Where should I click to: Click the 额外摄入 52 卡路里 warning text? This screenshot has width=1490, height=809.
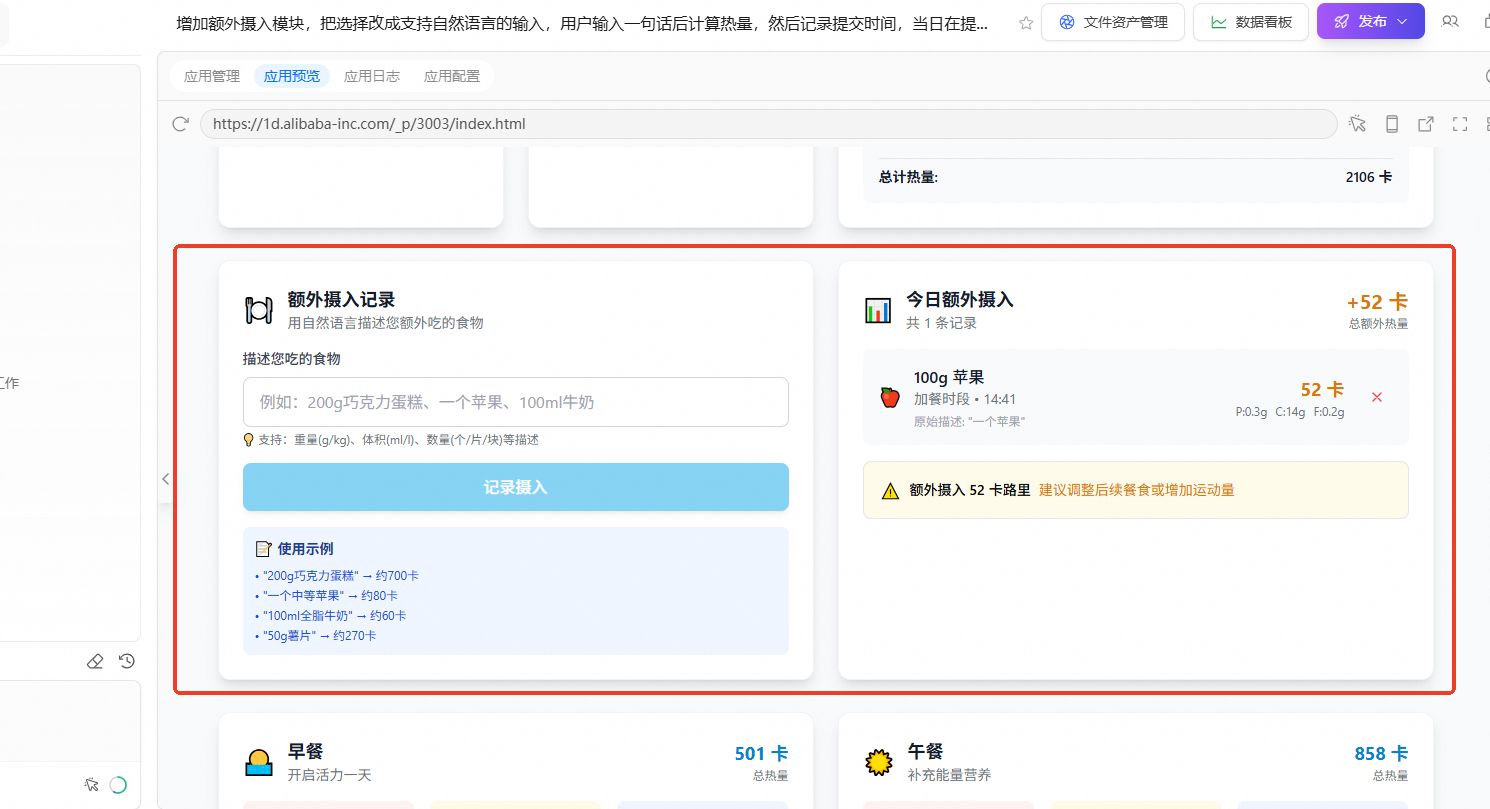click(x=970, y=490)
